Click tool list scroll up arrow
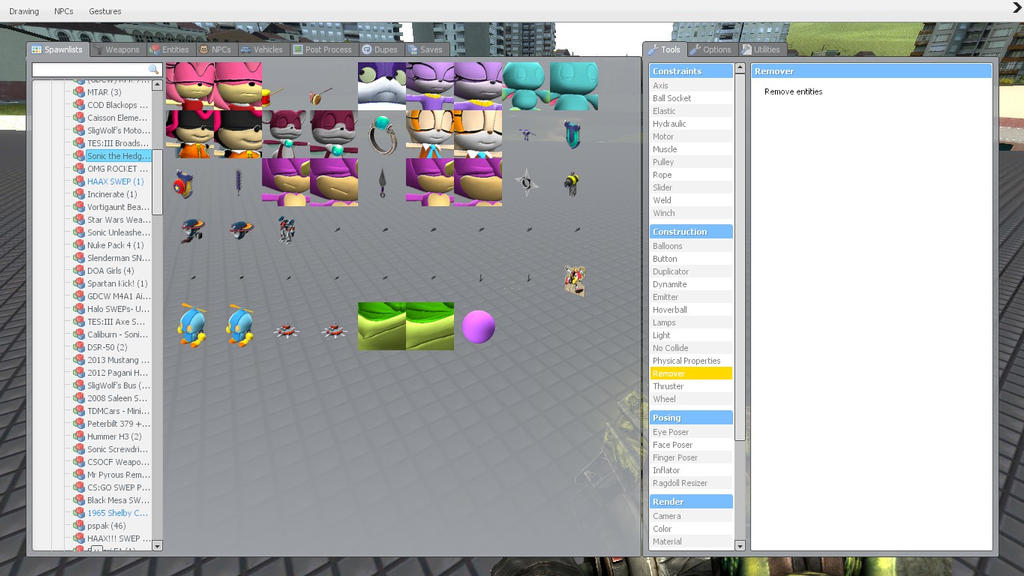 740,68
